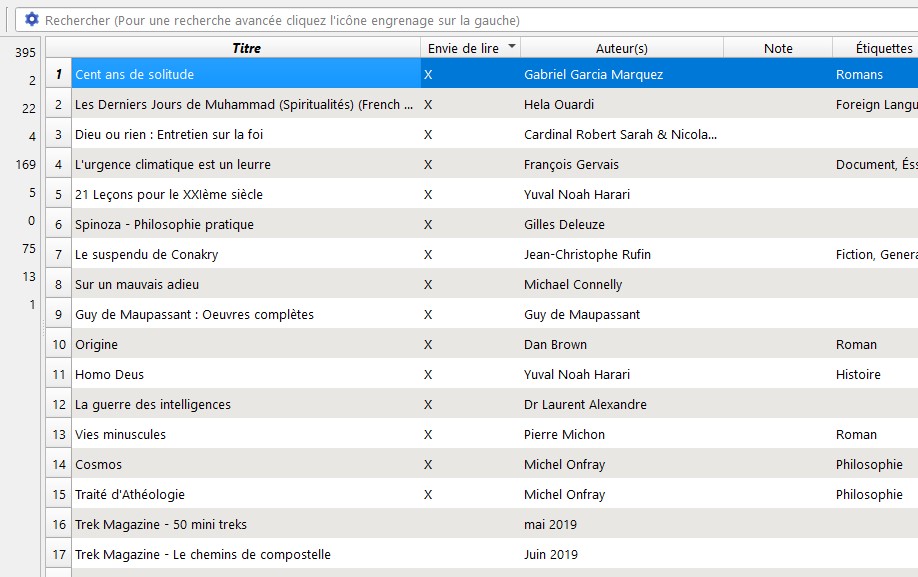Click author cell 'Juin 2019'
The width and height of the screenshot is (918, 577).
550,554
